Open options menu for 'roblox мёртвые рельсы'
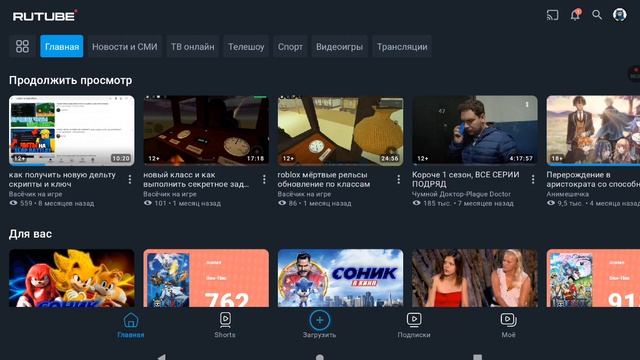This screenshot has width=640, height=360. pos(398,179)
